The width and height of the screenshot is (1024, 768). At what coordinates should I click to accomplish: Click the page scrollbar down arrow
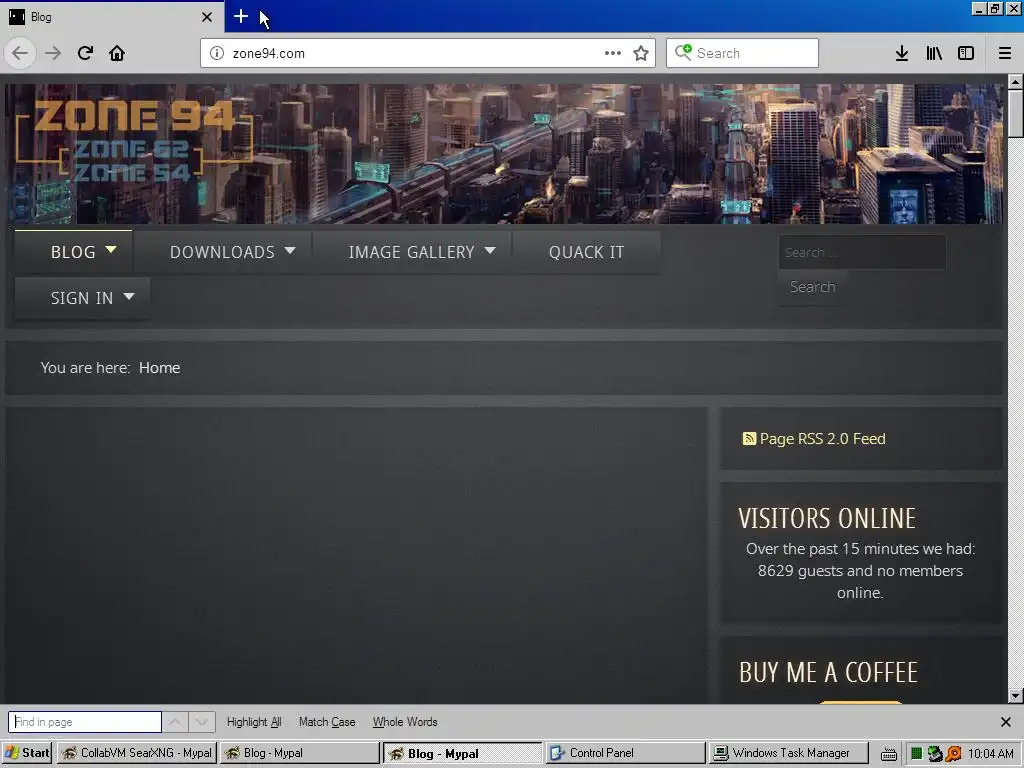[1015, 696]
